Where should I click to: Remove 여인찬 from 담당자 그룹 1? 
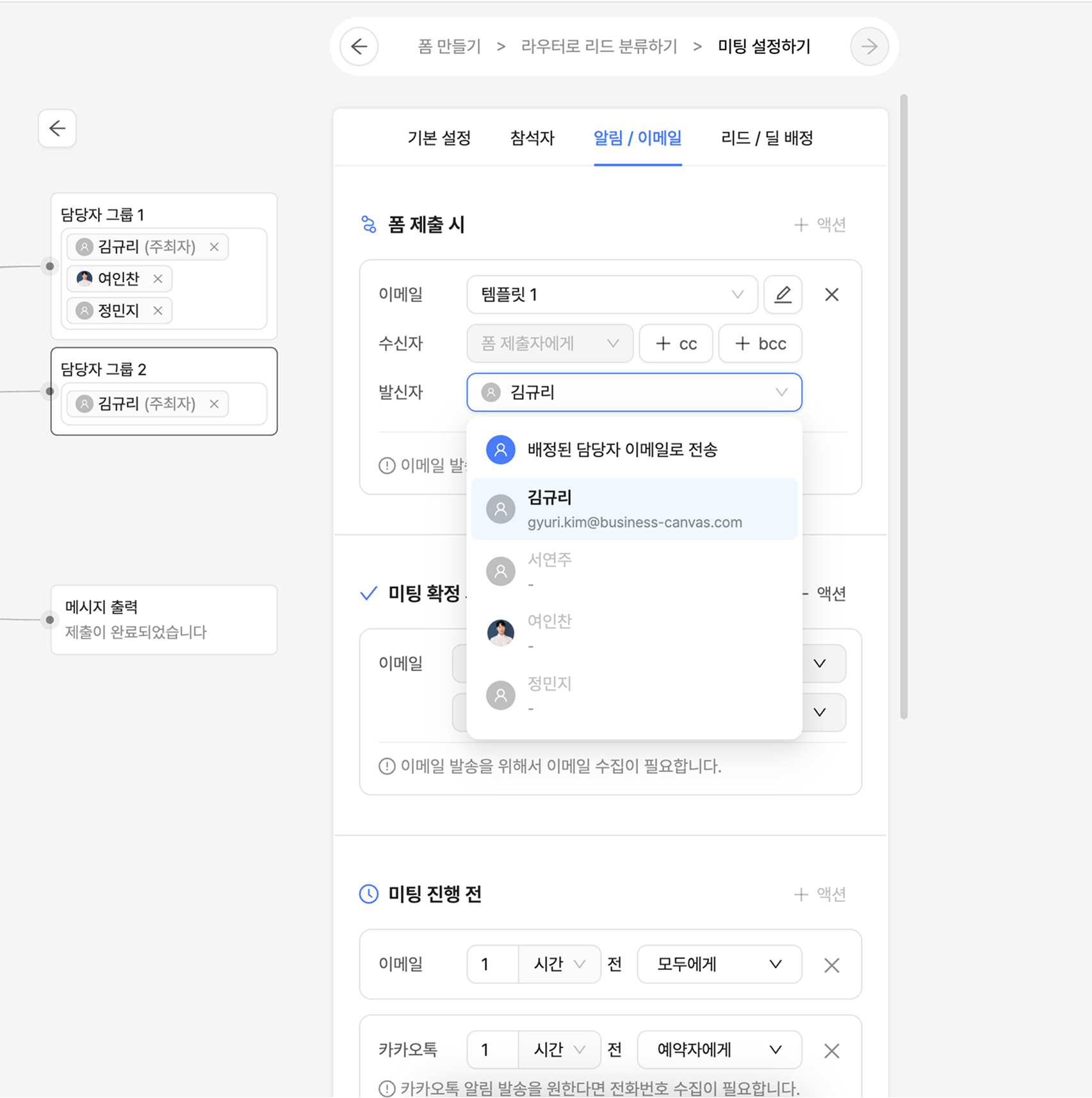[x=158, y=279]
